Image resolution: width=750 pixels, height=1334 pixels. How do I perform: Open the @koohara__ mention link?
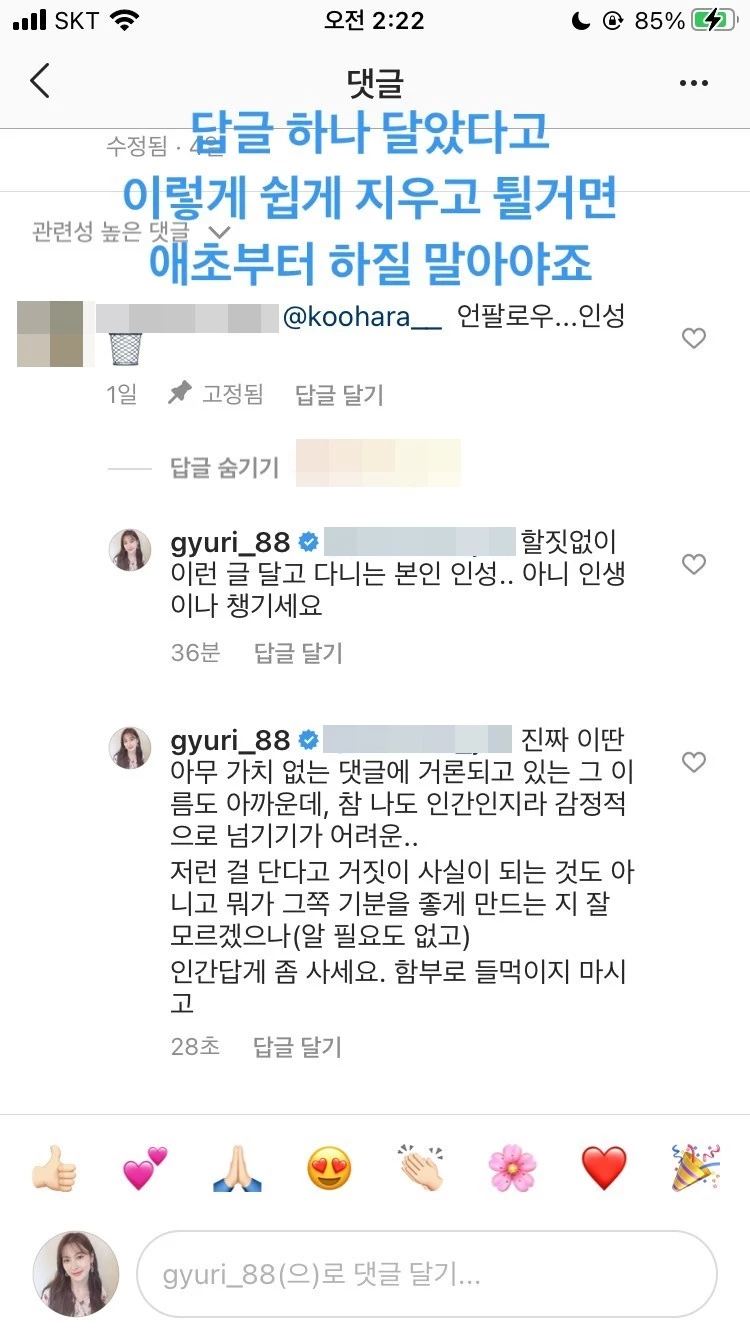coord(362,318)
